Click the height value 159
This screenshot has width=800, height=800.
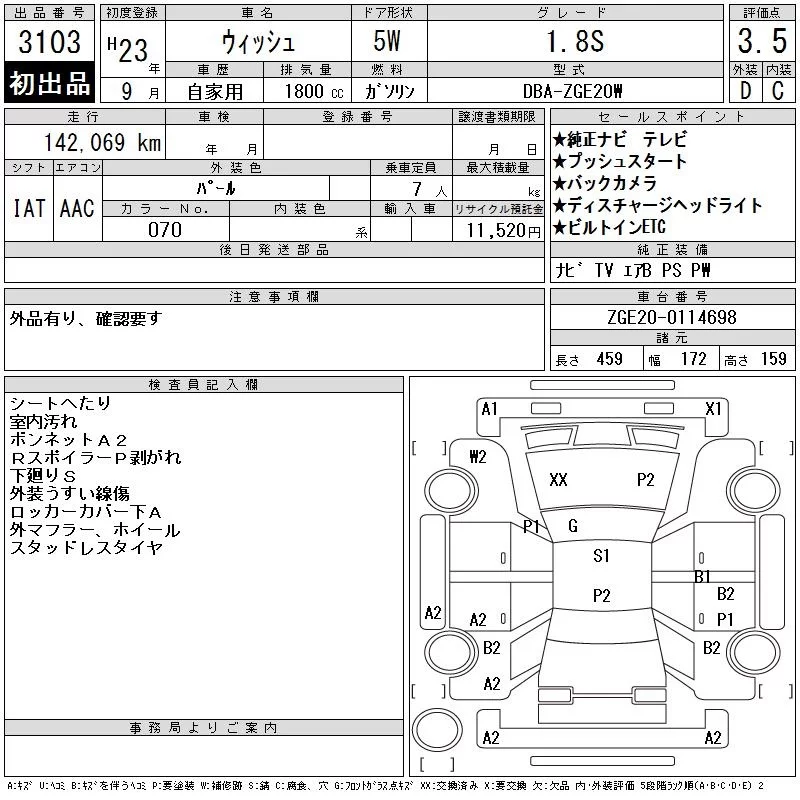pos(773,359)
